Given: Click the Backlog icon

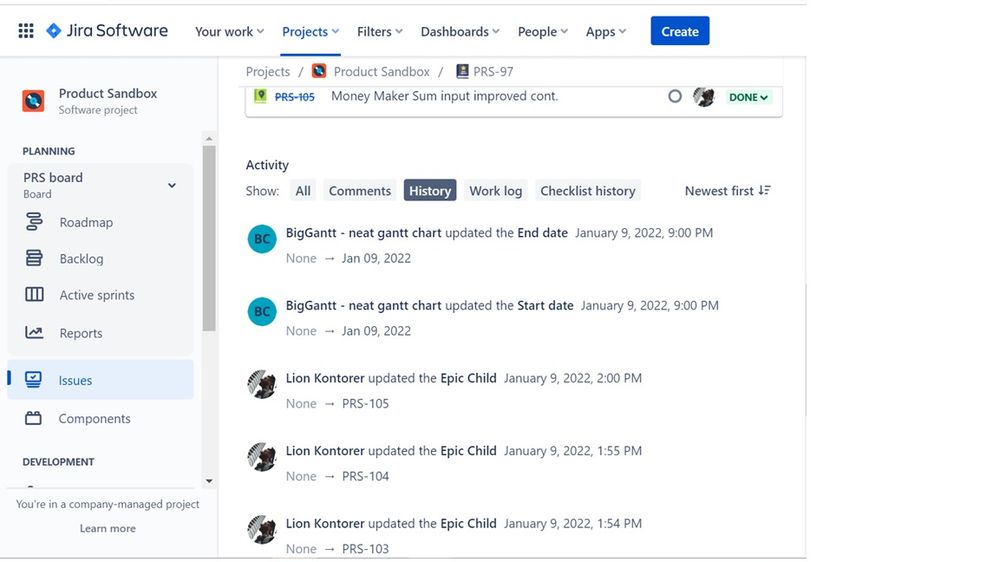Looking at the screenshot, I should click(x=34, y=258).
